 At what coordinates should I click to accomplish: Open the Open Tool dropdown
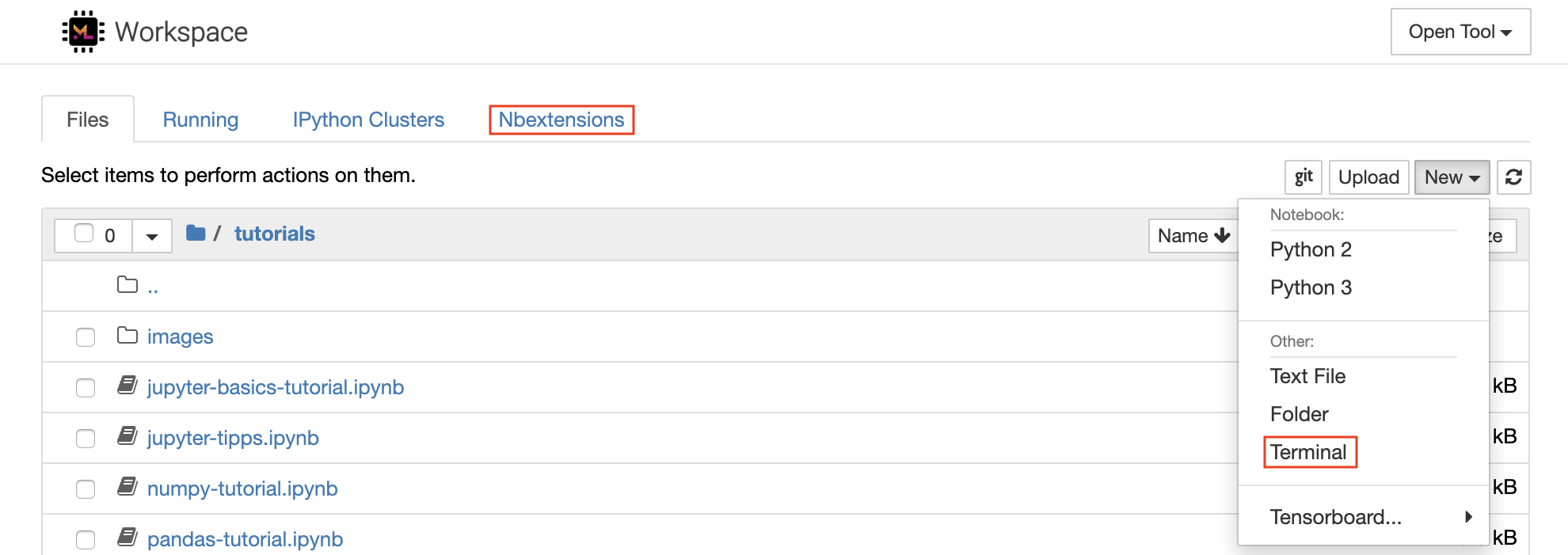pos(1460,32)
